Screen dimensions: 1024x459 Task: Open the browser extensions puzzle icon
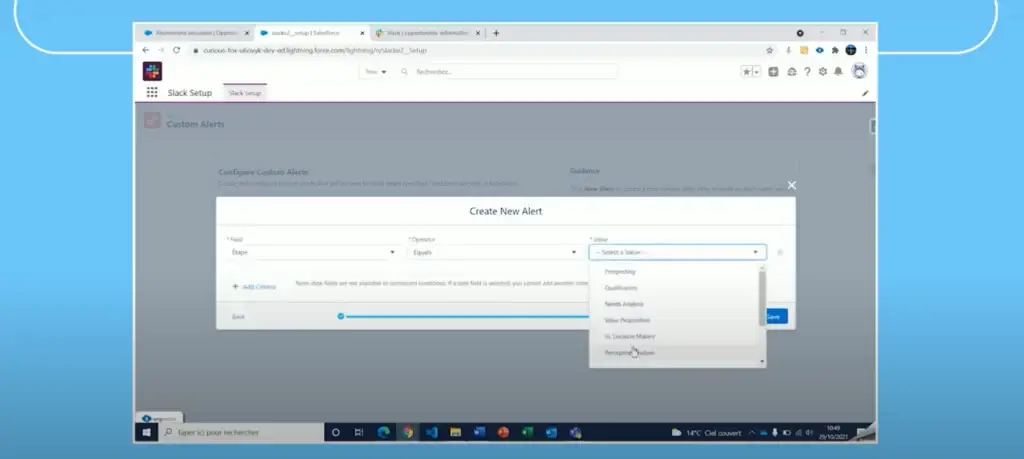tap(835, 50)
